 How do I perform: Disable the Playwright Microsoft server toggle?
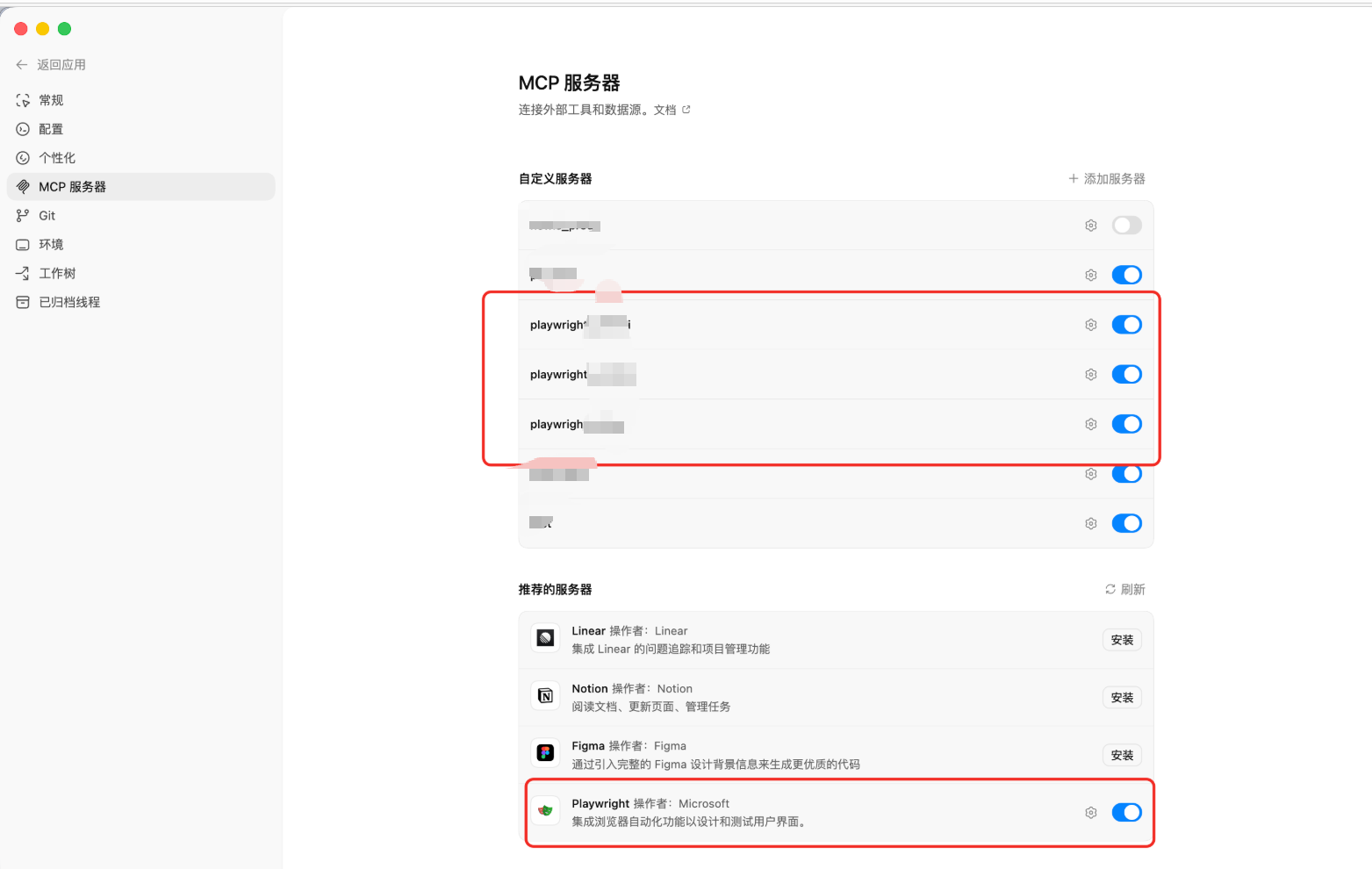point(1126,813)
